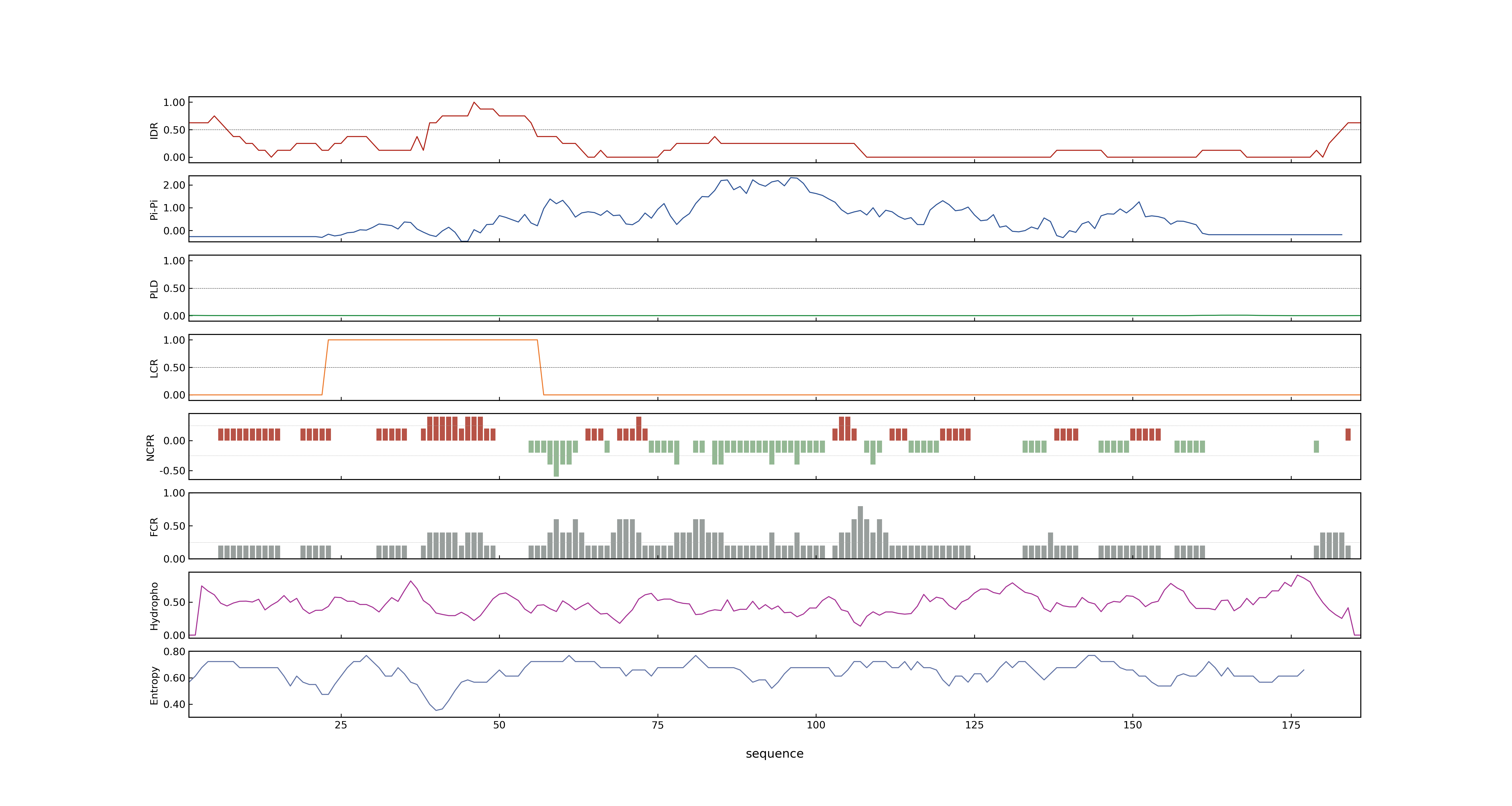Click the Pi-Pi y-axis label

click(154, 209)
